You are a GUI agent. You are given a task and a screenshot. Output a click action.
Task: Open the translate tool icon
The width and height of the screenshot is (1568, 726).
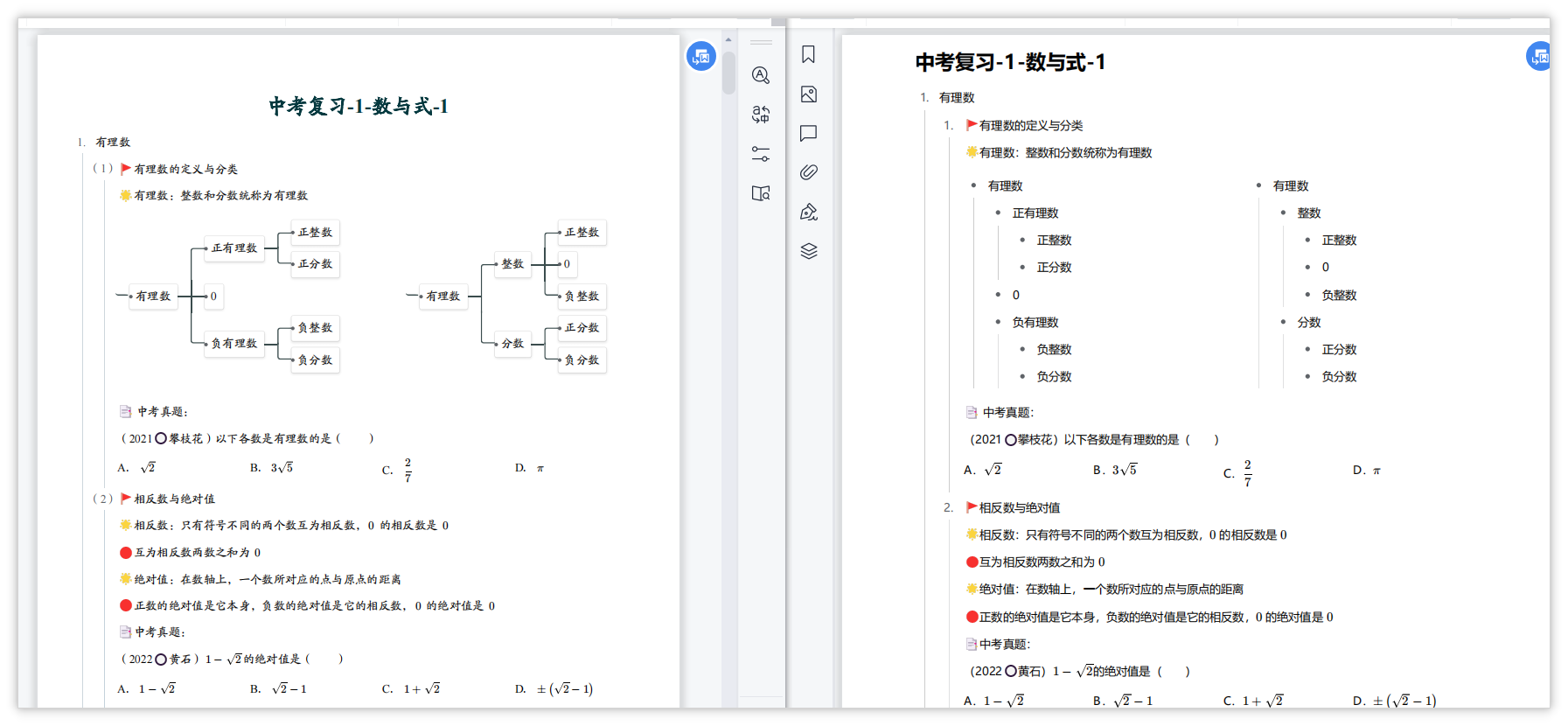pyautogui.click(x=761, y=115)
